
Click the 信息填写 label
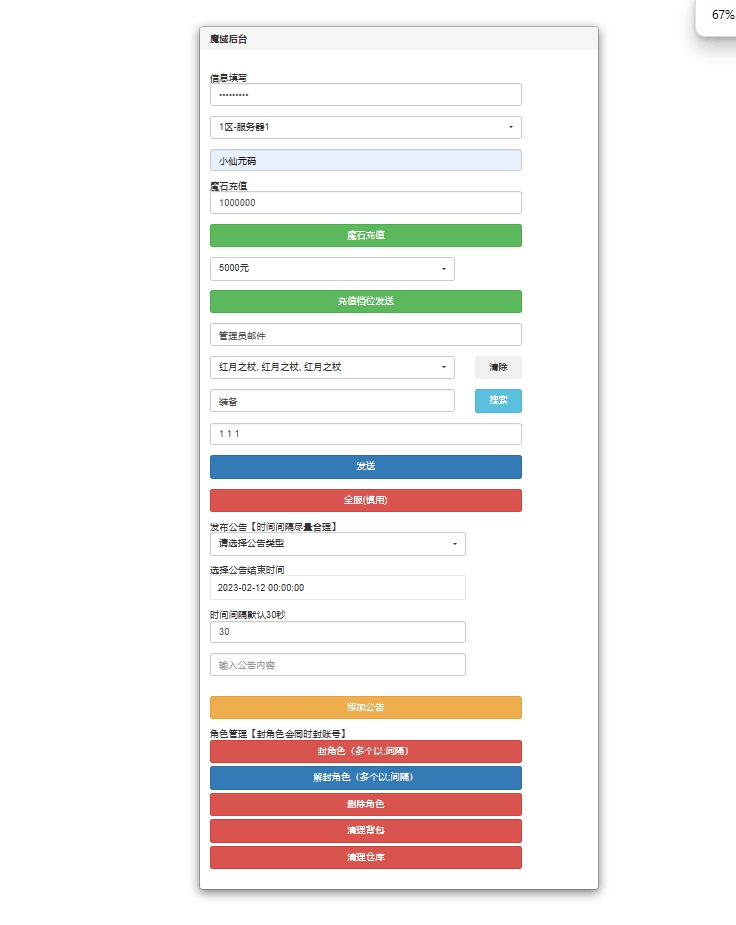coord(229,78)
